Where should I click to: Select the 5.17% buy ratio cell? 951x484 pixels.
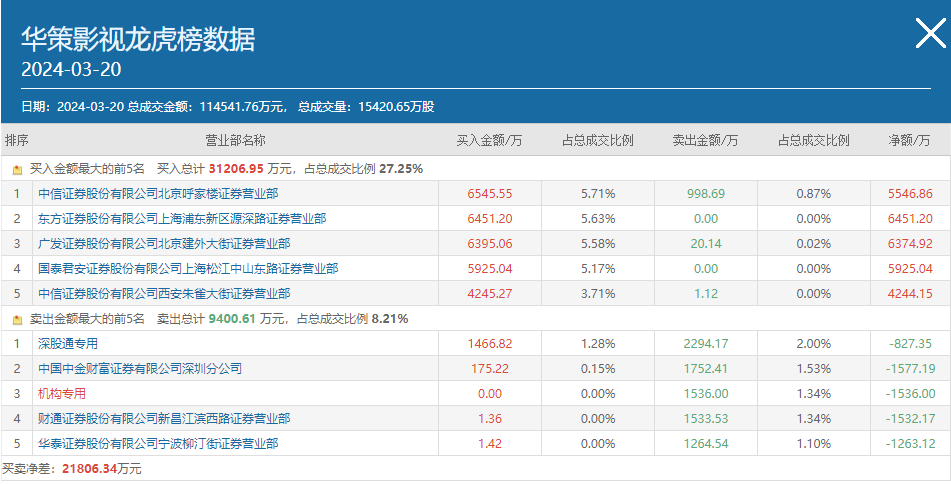(598, 269)
